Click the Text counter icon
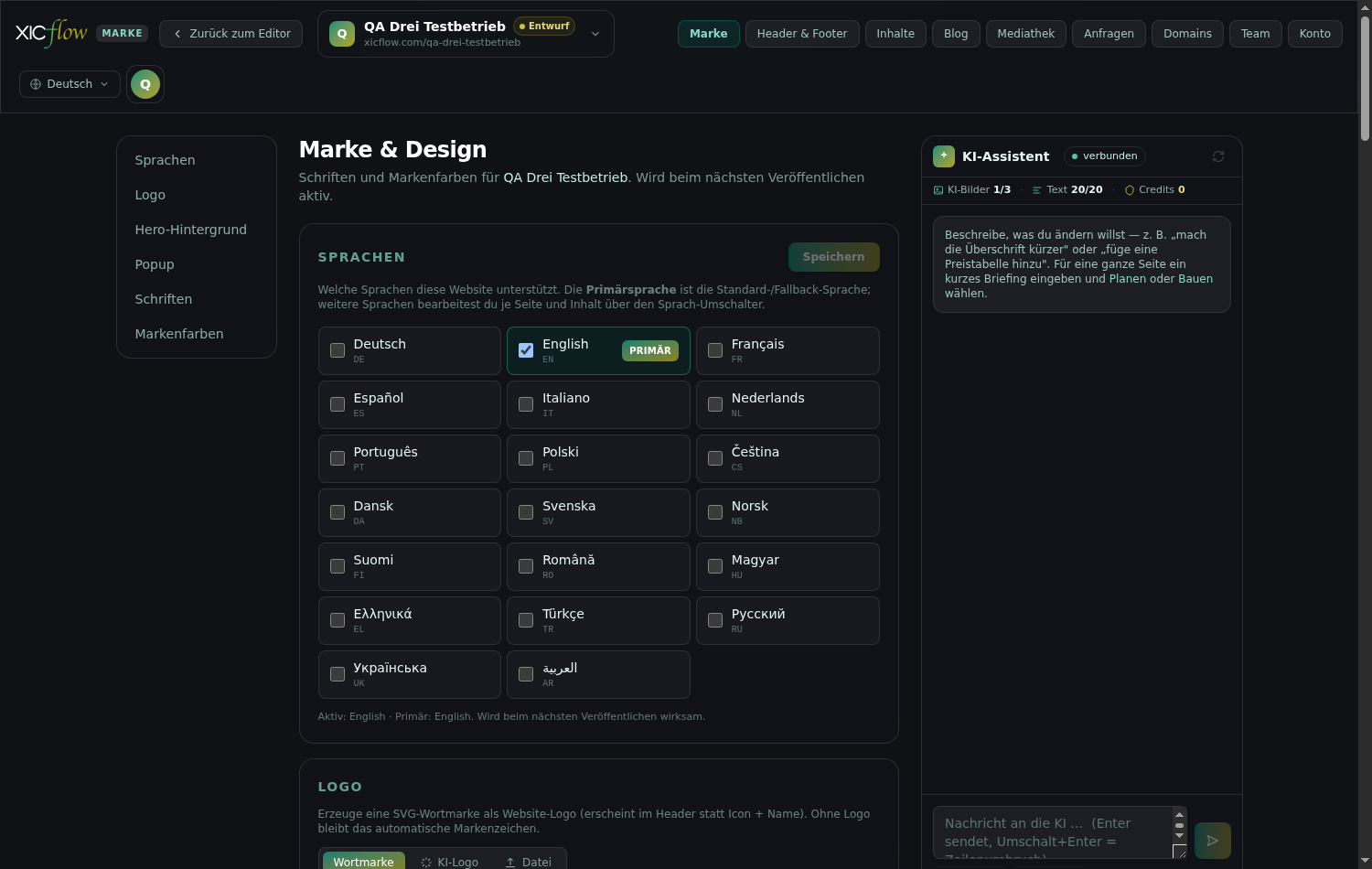Screen dimensions: 1372x869 tap(1037, 190)
